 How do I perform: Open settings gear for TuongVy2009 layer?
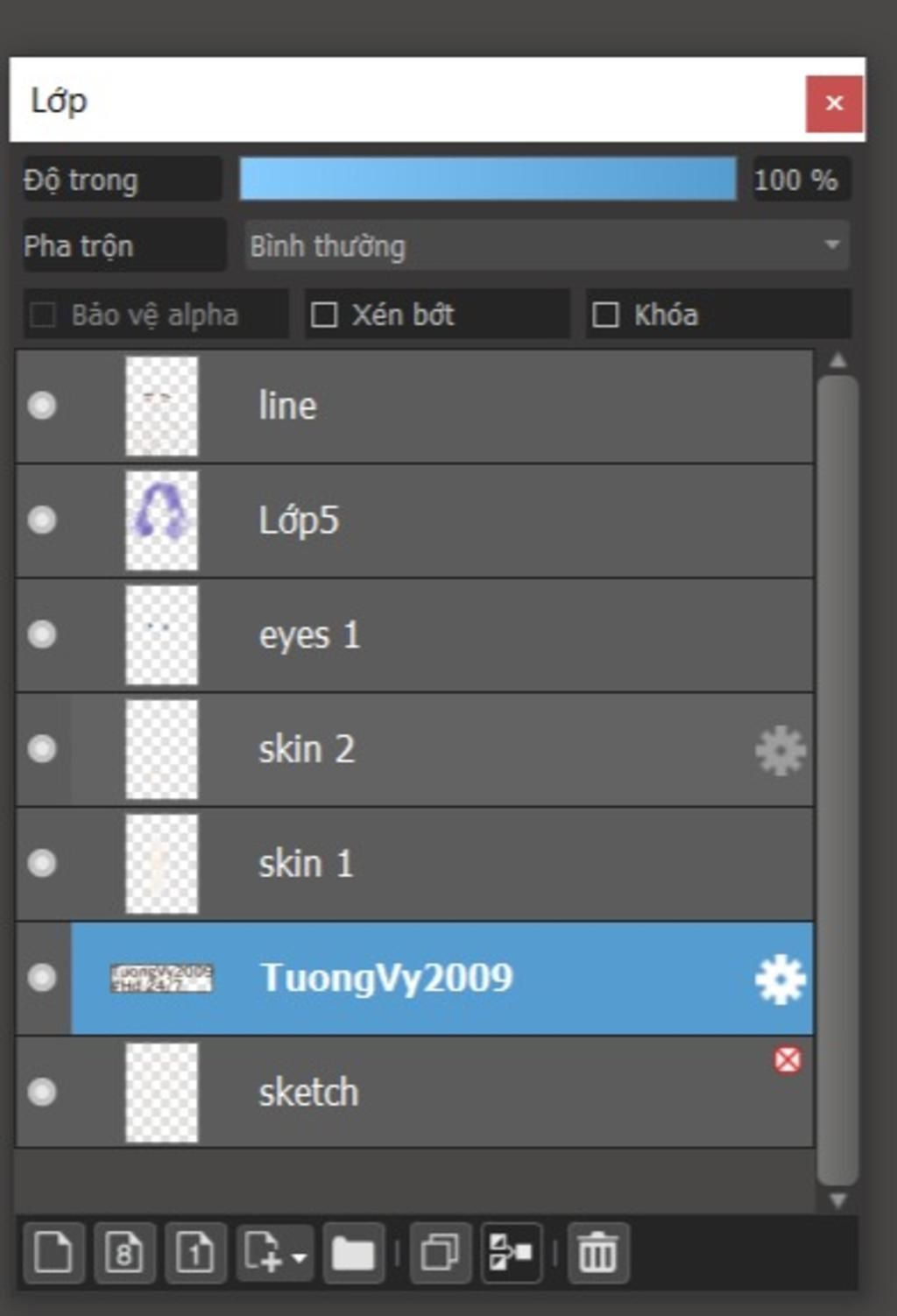pos(780,979)
